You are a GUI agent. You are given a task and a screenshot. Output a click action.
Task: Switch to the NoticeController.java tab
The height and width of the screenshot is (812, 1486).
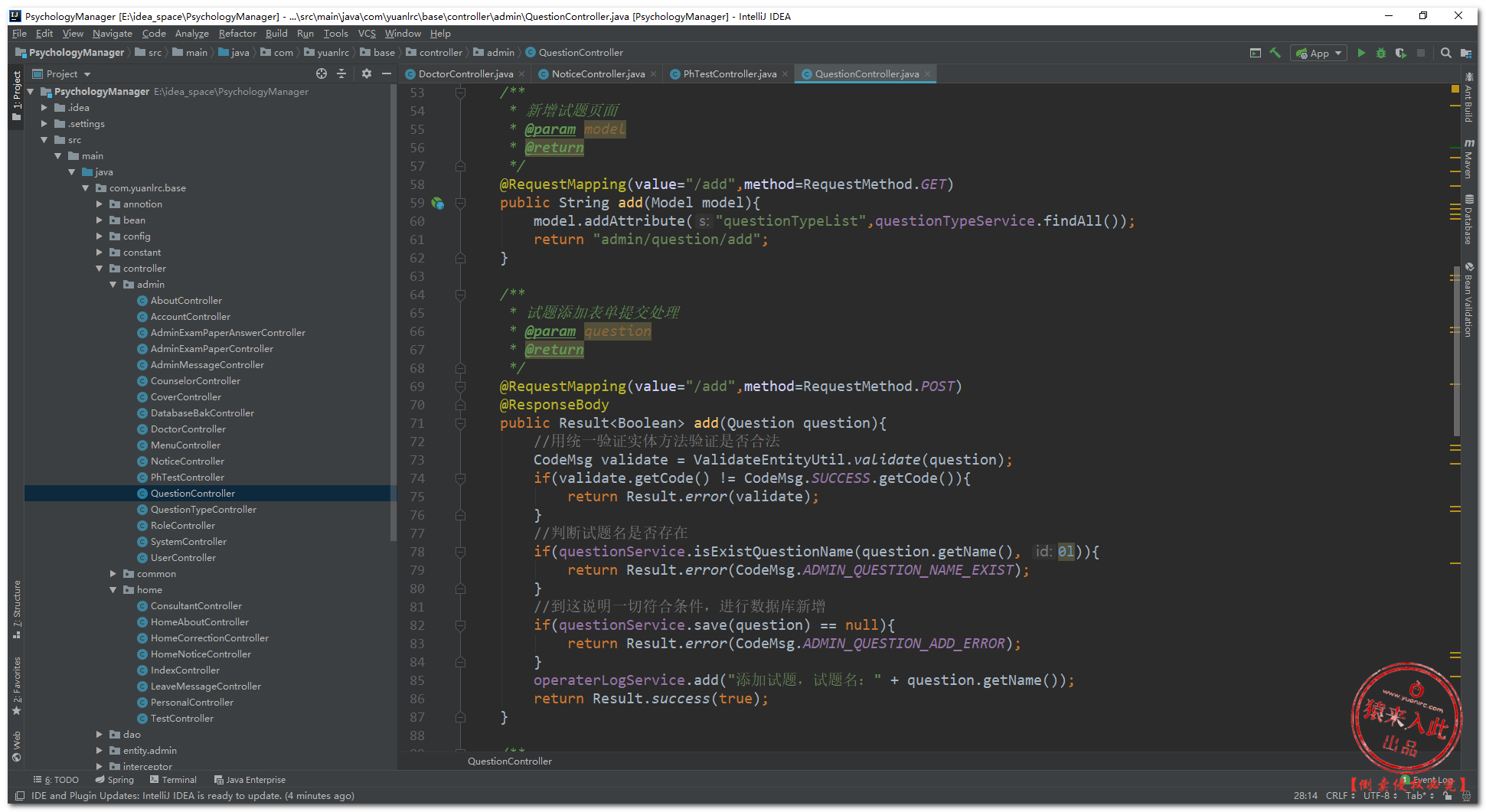pyautogui.click(x=597, y=74)
